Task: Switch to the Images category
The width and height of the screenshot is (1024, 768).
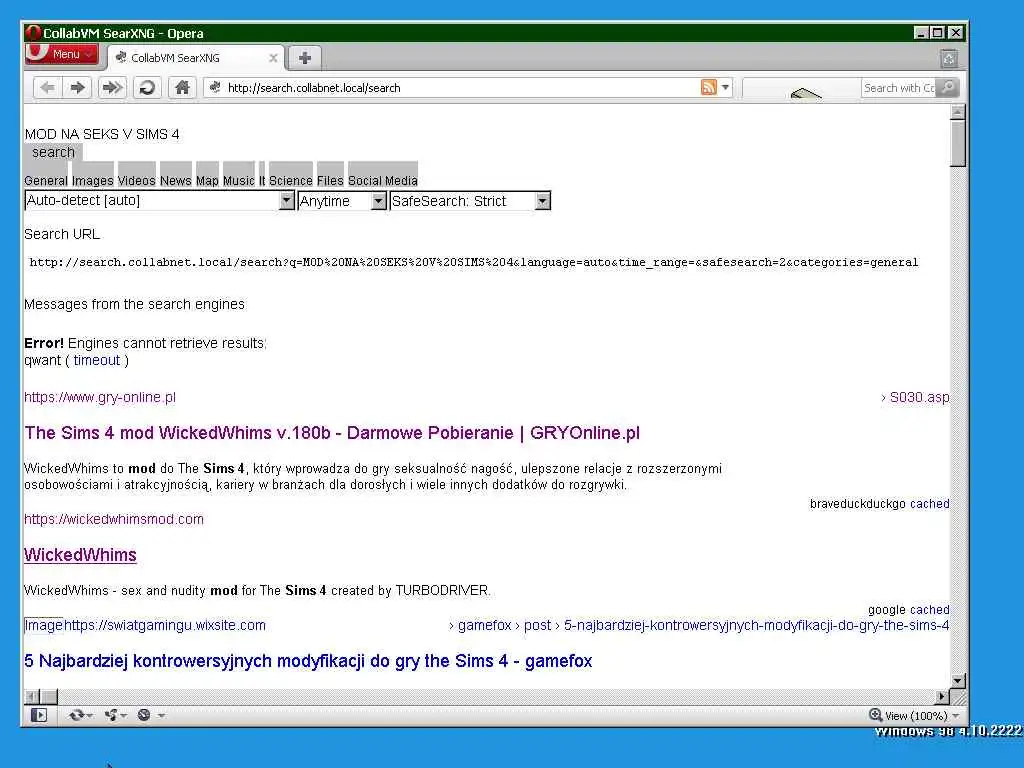Action: pyautogui.click(x=93, y=180)
